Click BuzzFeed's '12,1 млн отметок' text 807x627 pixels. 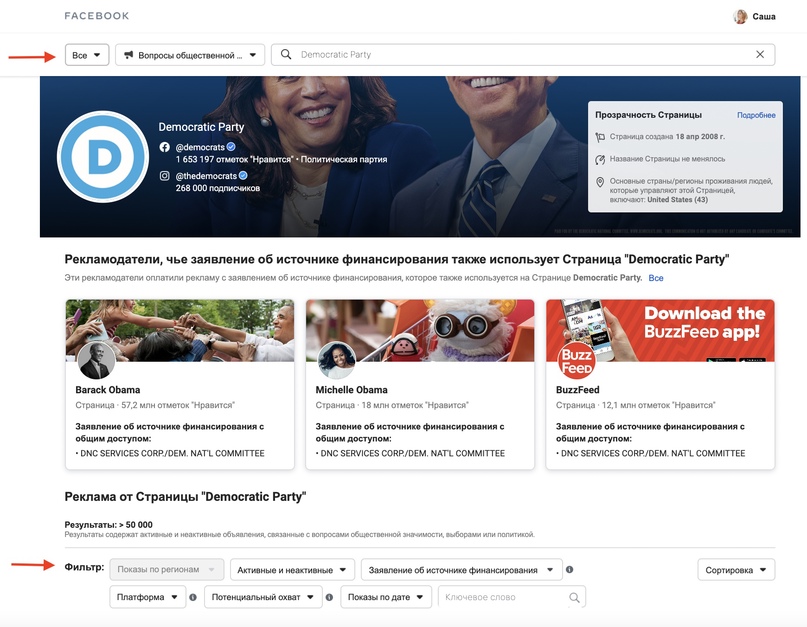(x=659, y=405)
